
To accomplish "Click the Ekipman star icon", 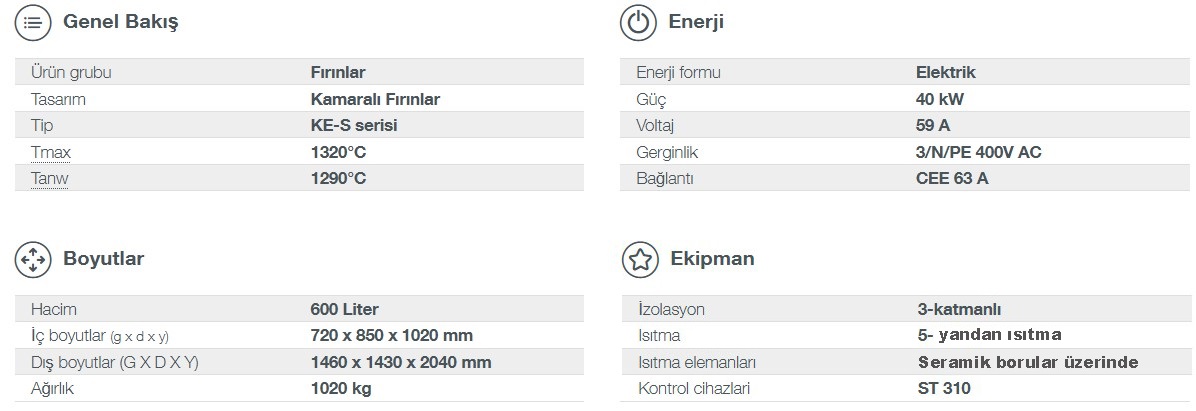I will [x=640, y=259].
